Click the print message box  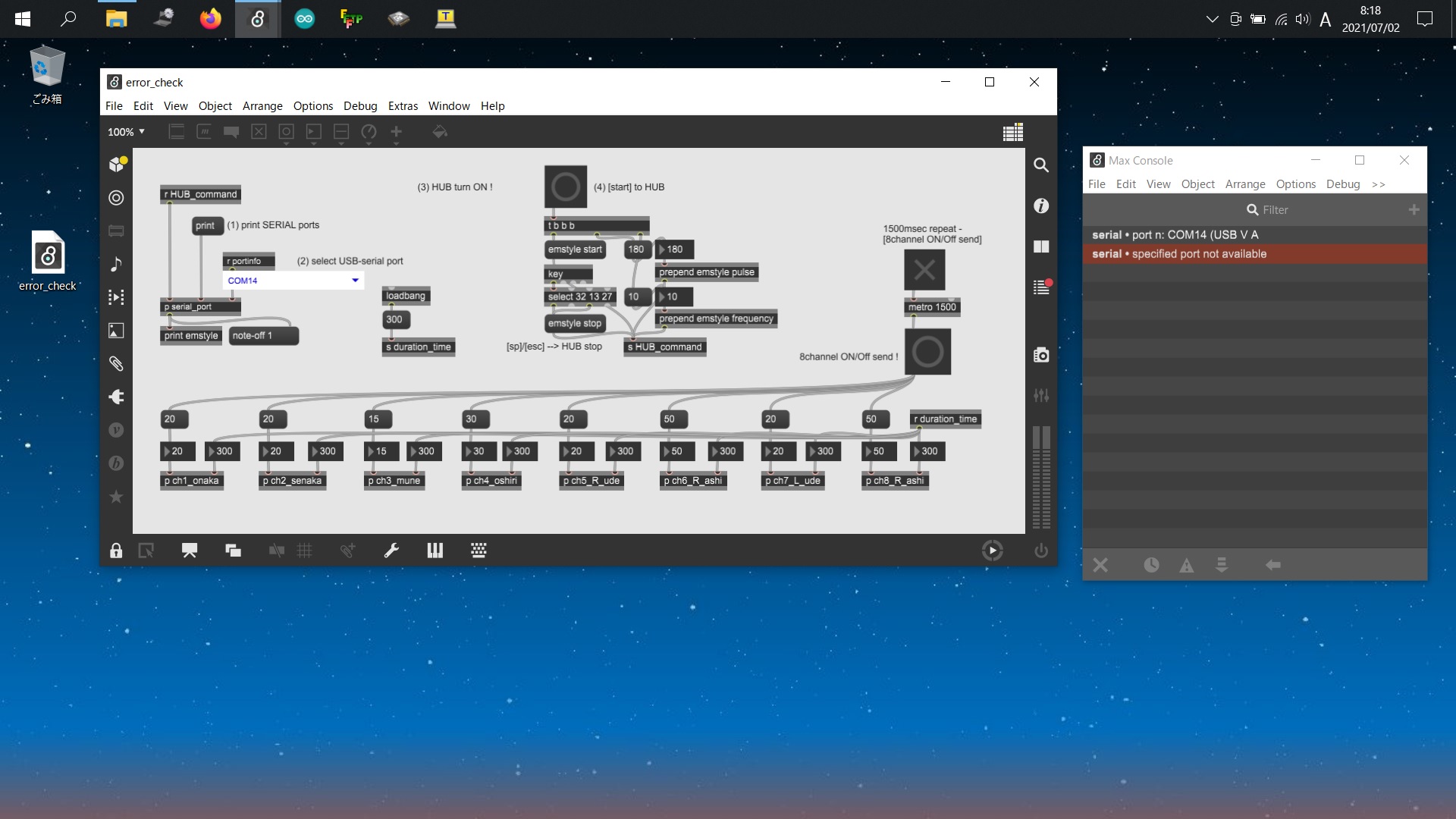coord(205,225)
